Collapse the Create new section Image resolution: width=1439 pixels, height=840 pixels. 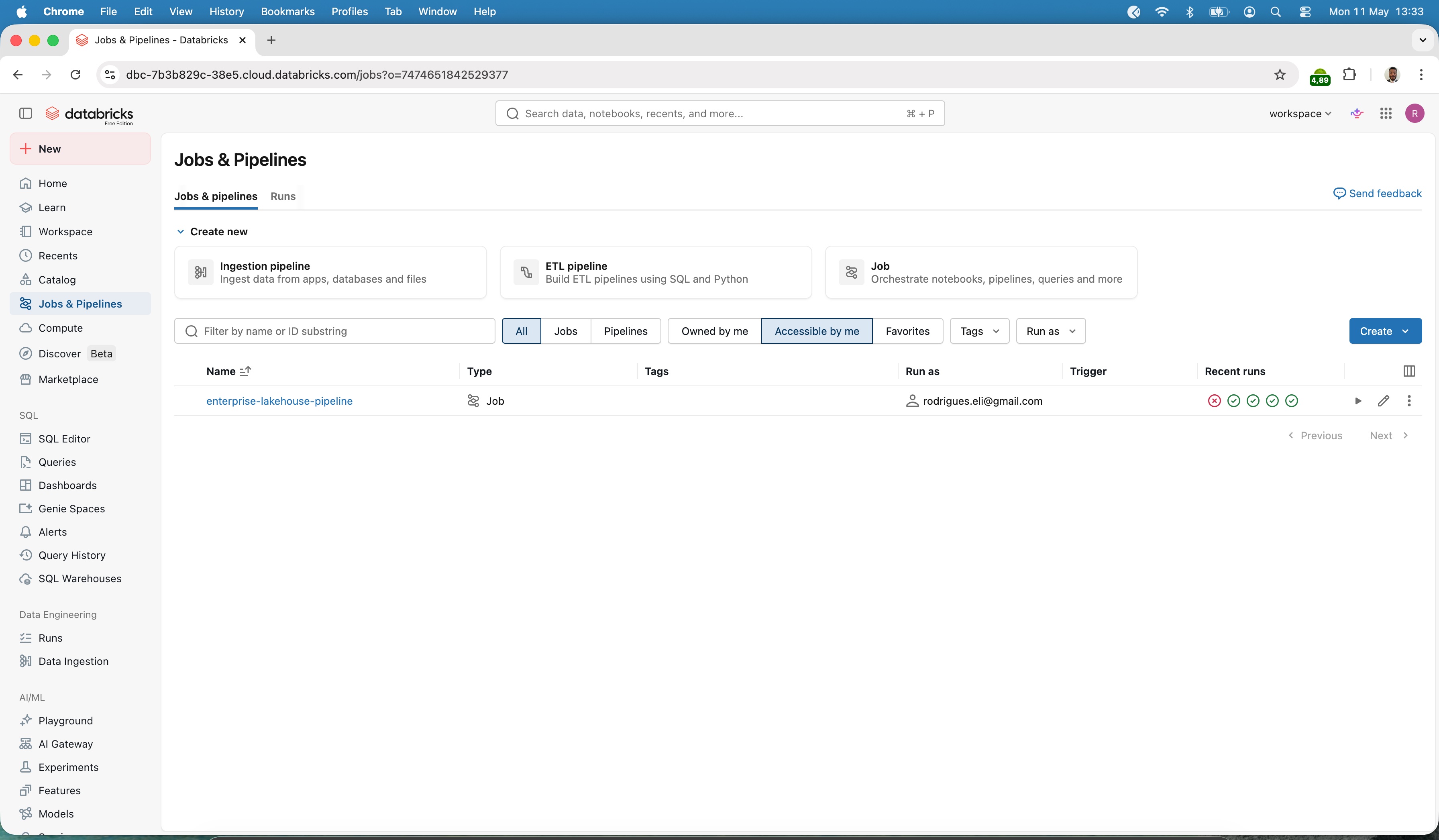click(x=180, y=231)
